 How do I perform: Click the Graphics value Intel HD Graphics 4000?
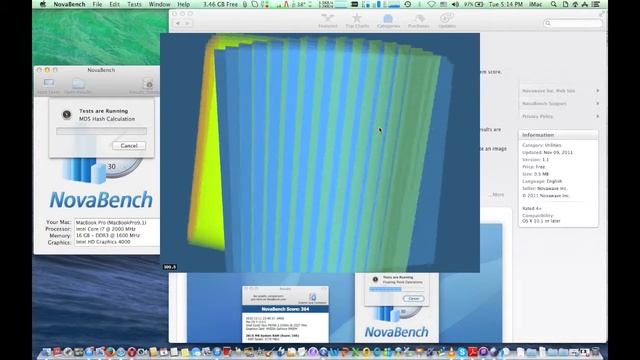point(103,242)
